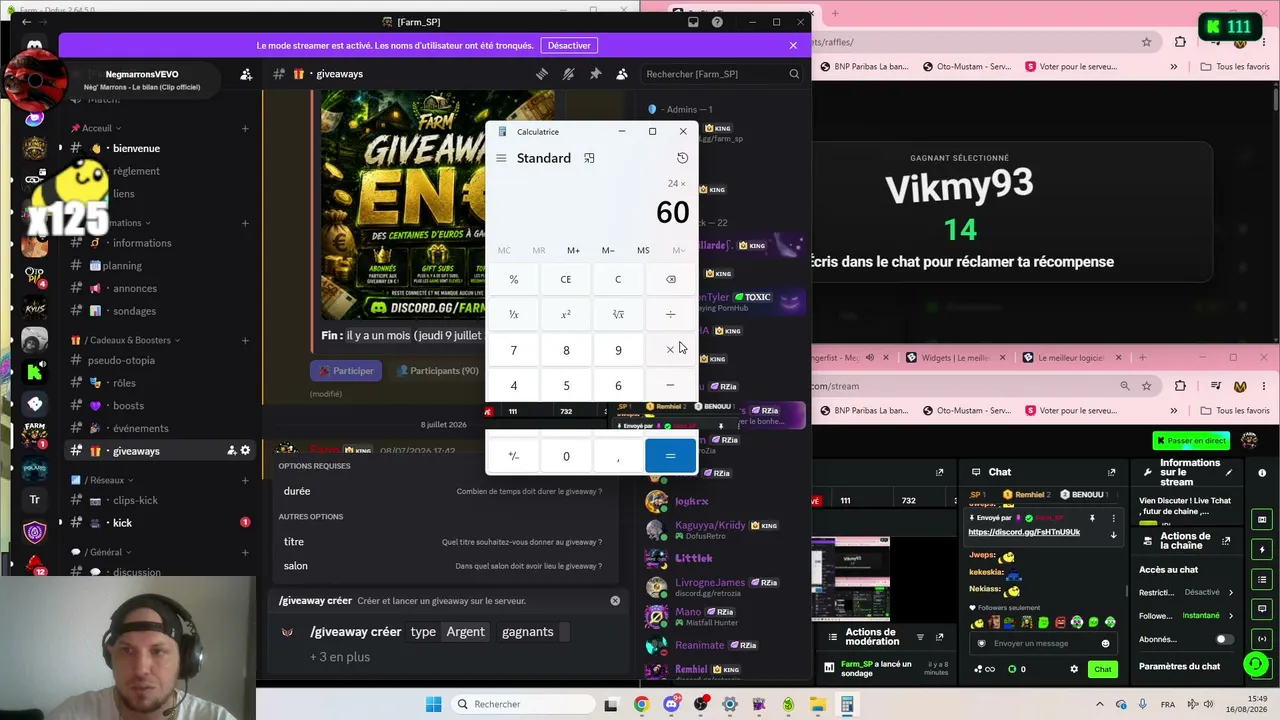Collapse the Acceuil channel category
Viewport: 1280px width, 720px height.
point(96,128)
